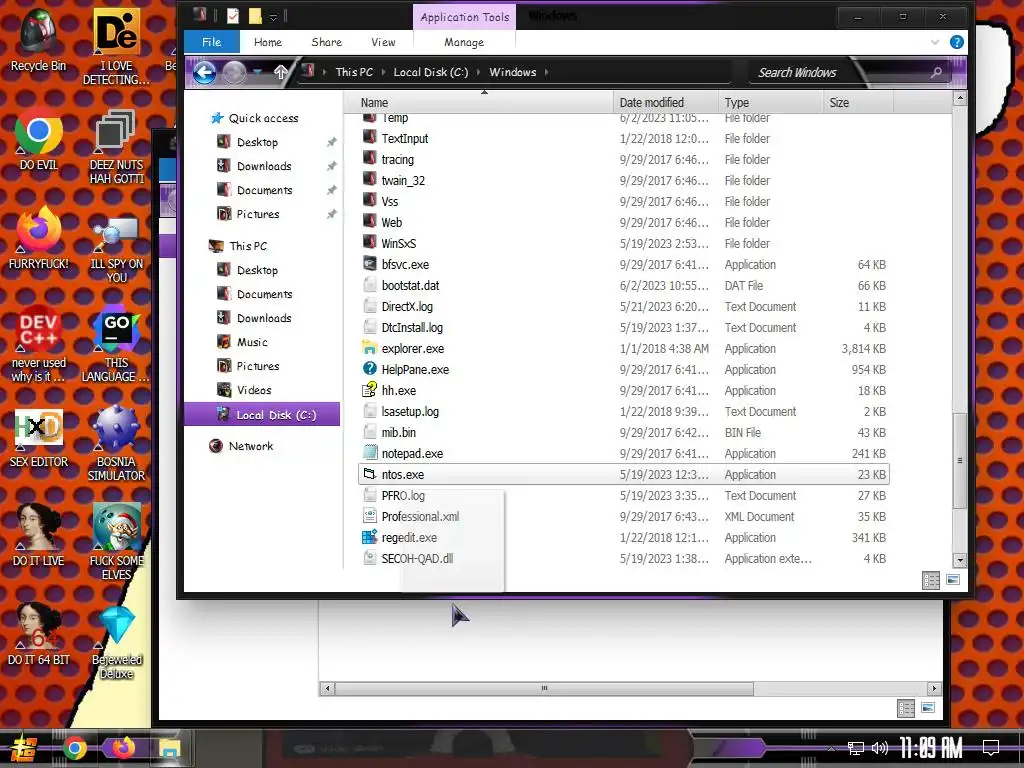Select the explorer.exe file
This screenshot has height=768, width=1024.
[624, 348]
